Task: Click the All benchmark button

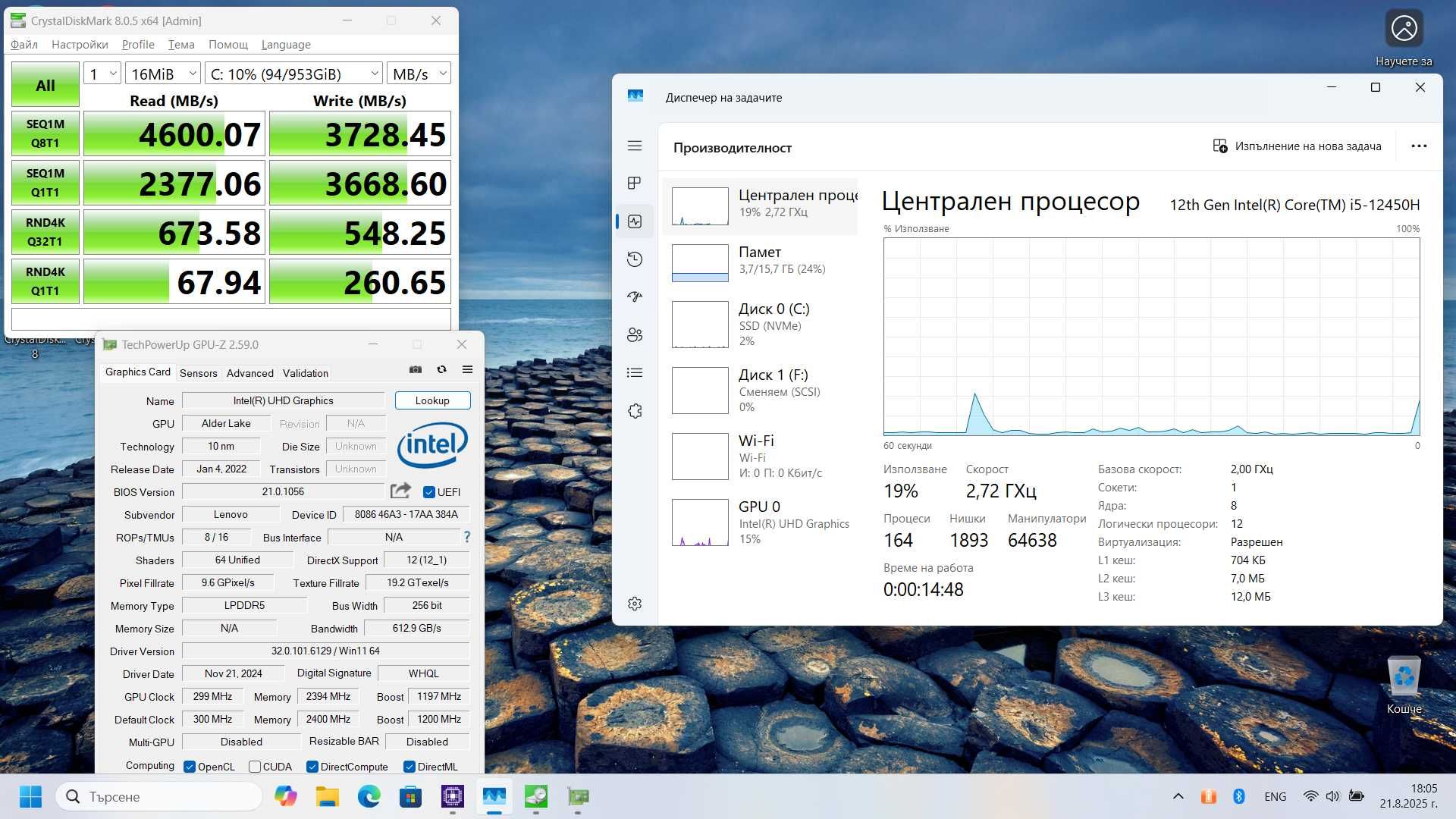Action: (x=45, y=84)
